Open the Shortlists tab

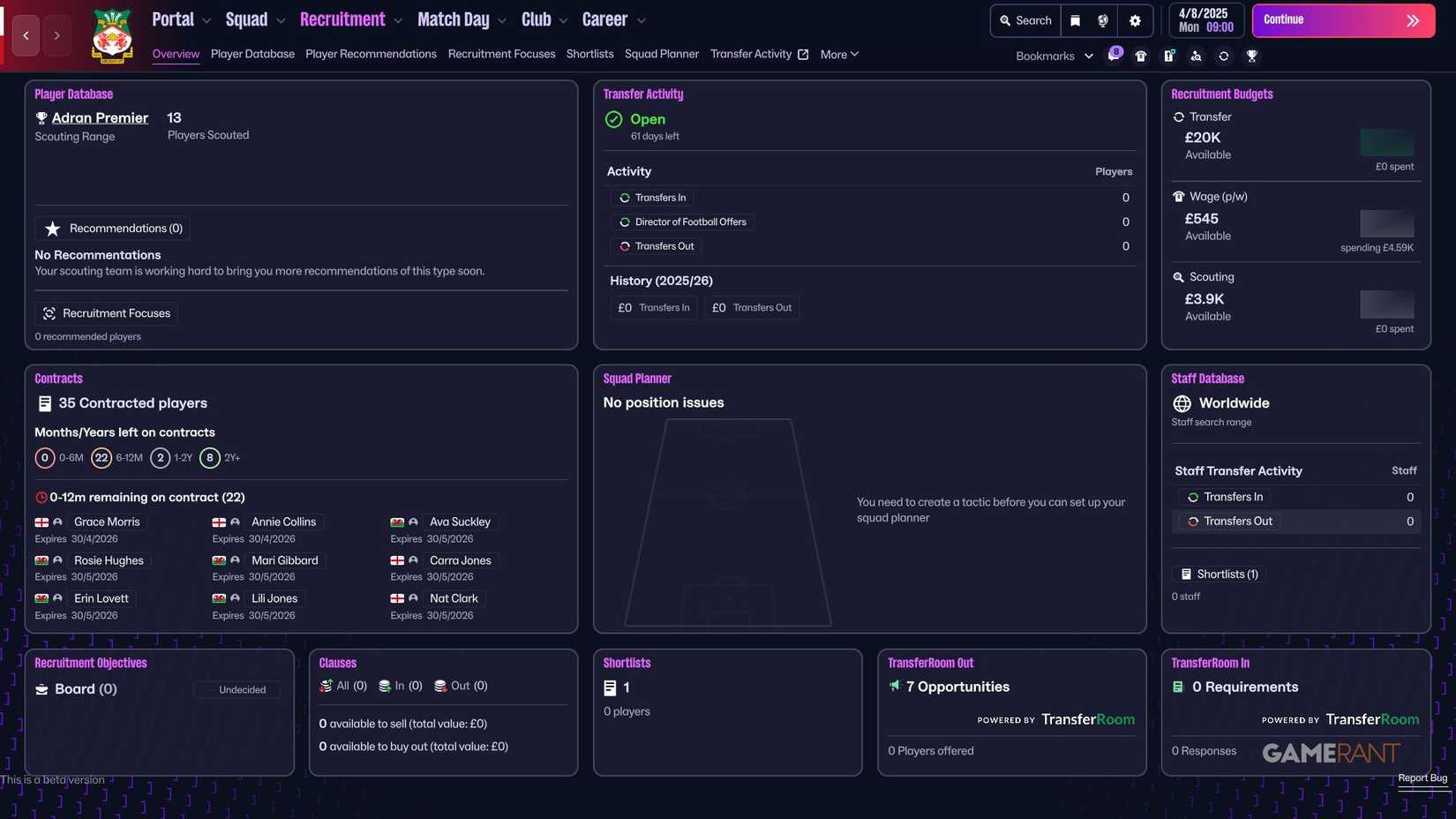[589, 55]
